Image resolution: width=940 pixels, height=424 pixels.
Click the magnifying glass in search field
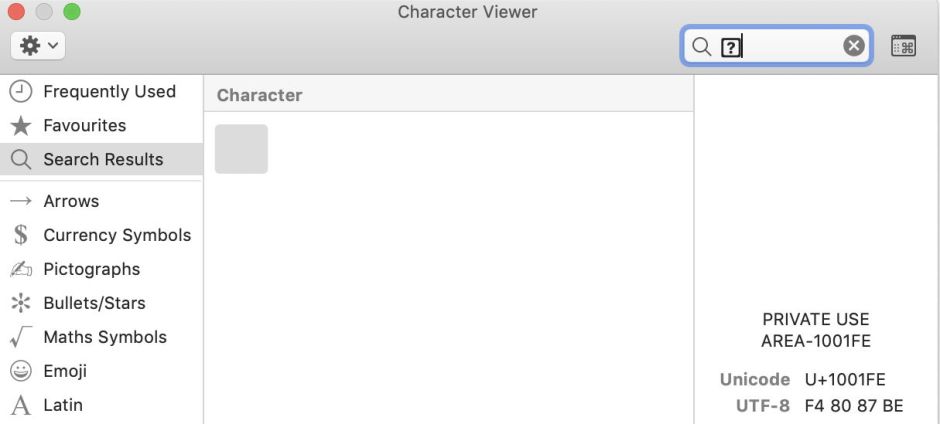[701, 46]
